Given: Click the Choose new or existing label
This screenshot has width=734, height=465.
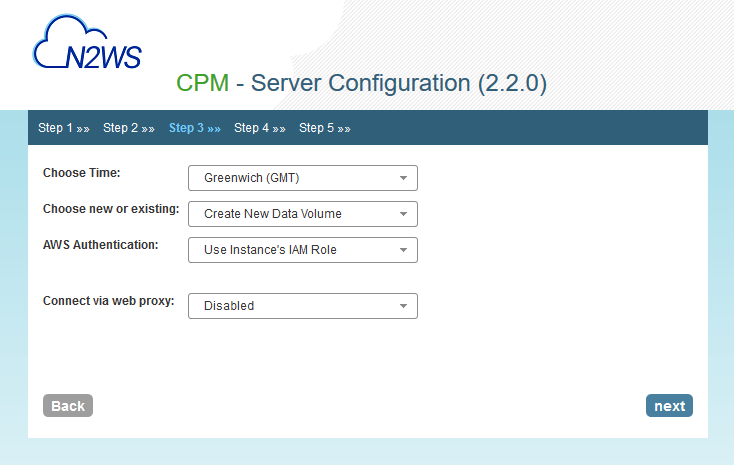Looking at the screenshot, I should [x=111, y=209].
